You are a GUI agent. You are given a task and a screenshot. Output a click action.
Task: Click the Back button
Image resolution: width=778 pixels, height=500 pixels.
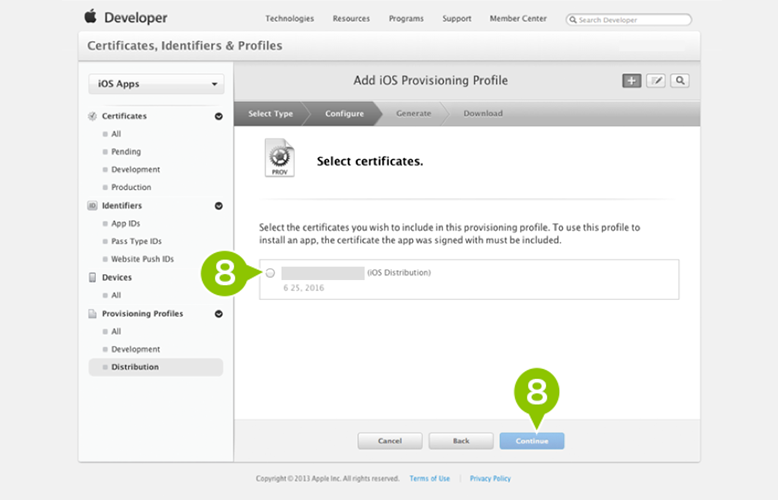click(x=461, y=441)
